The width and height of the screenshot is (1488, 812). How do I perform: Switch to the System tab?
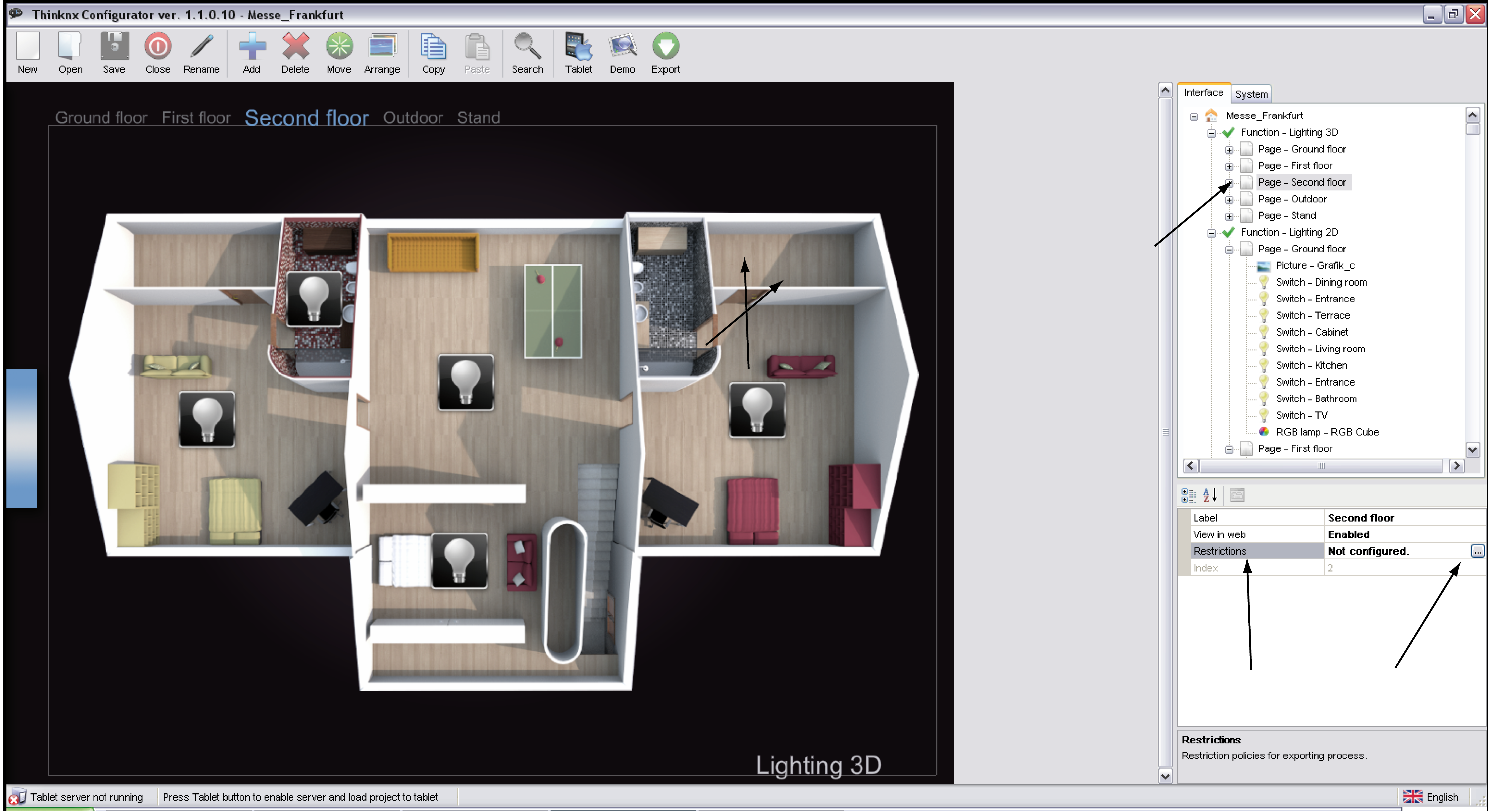[1251, 94]
